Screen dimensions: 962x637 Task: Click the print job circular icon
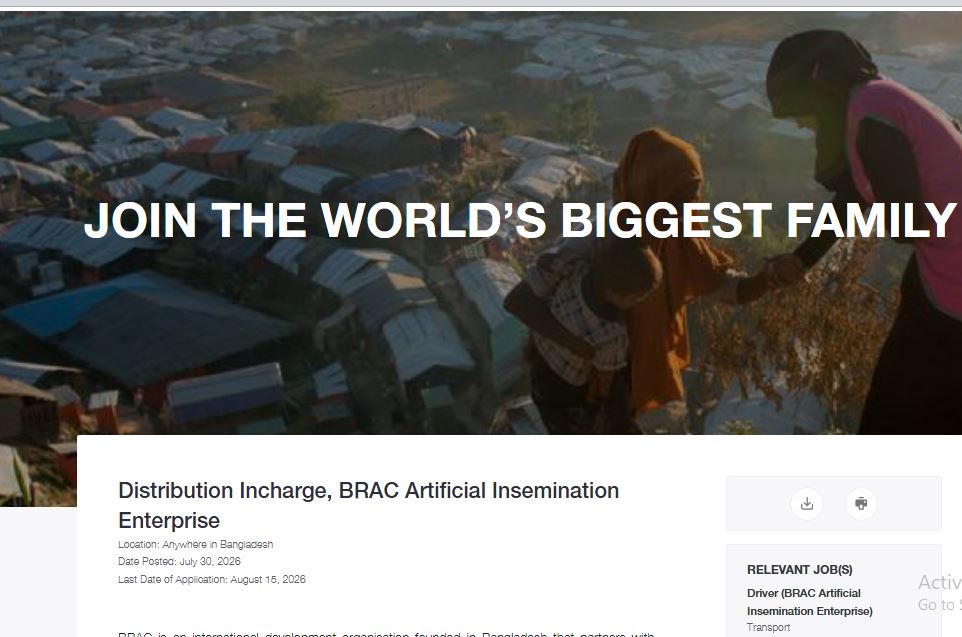861,504
